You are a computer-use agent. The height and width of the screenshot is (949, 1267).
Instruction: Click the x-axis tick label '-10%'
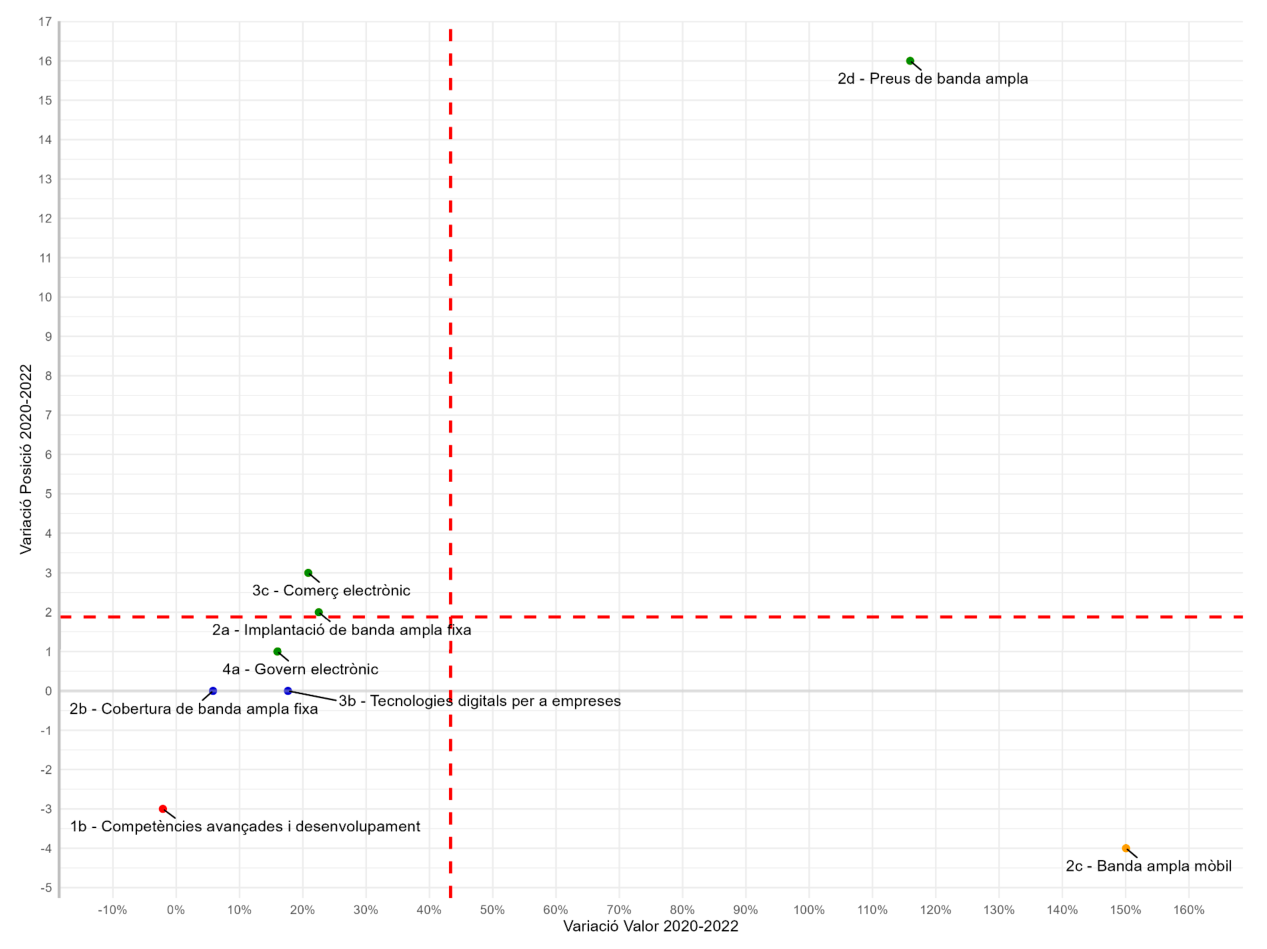point(112,910)
